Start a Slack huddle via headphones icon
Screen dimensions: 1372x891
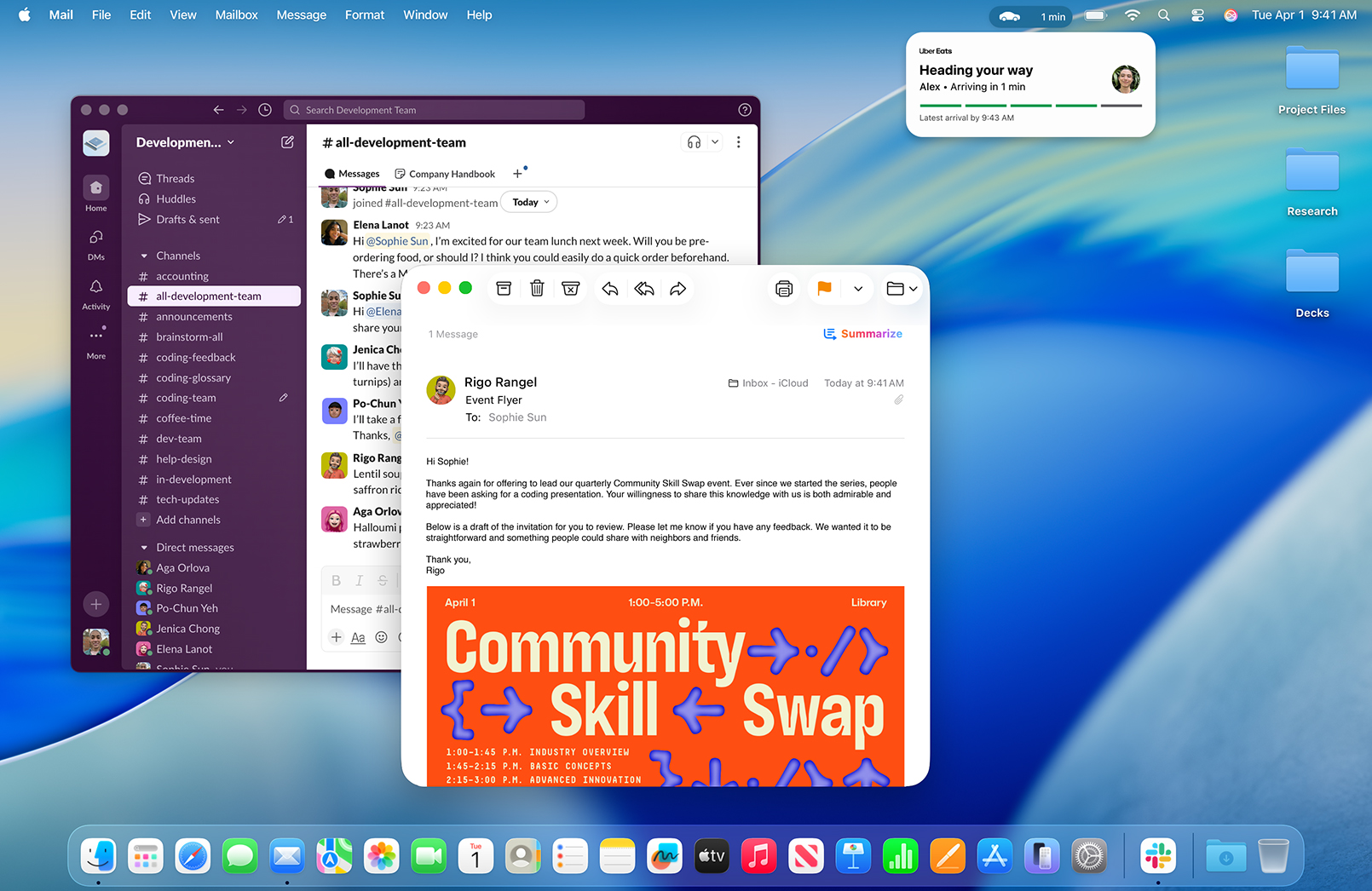tap(694, 142)
